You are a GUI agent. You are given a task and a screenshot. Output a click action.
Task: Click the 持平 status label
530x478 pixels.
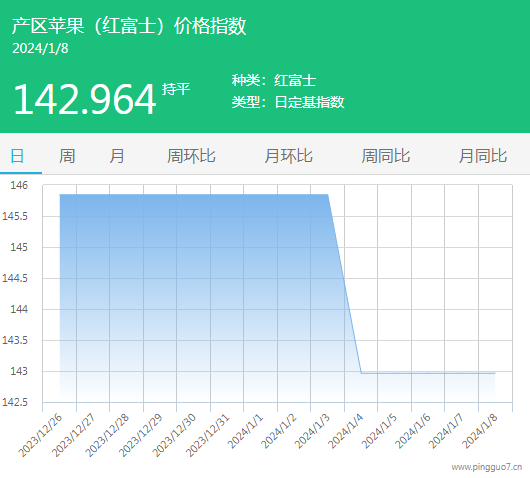pos(176,89)
